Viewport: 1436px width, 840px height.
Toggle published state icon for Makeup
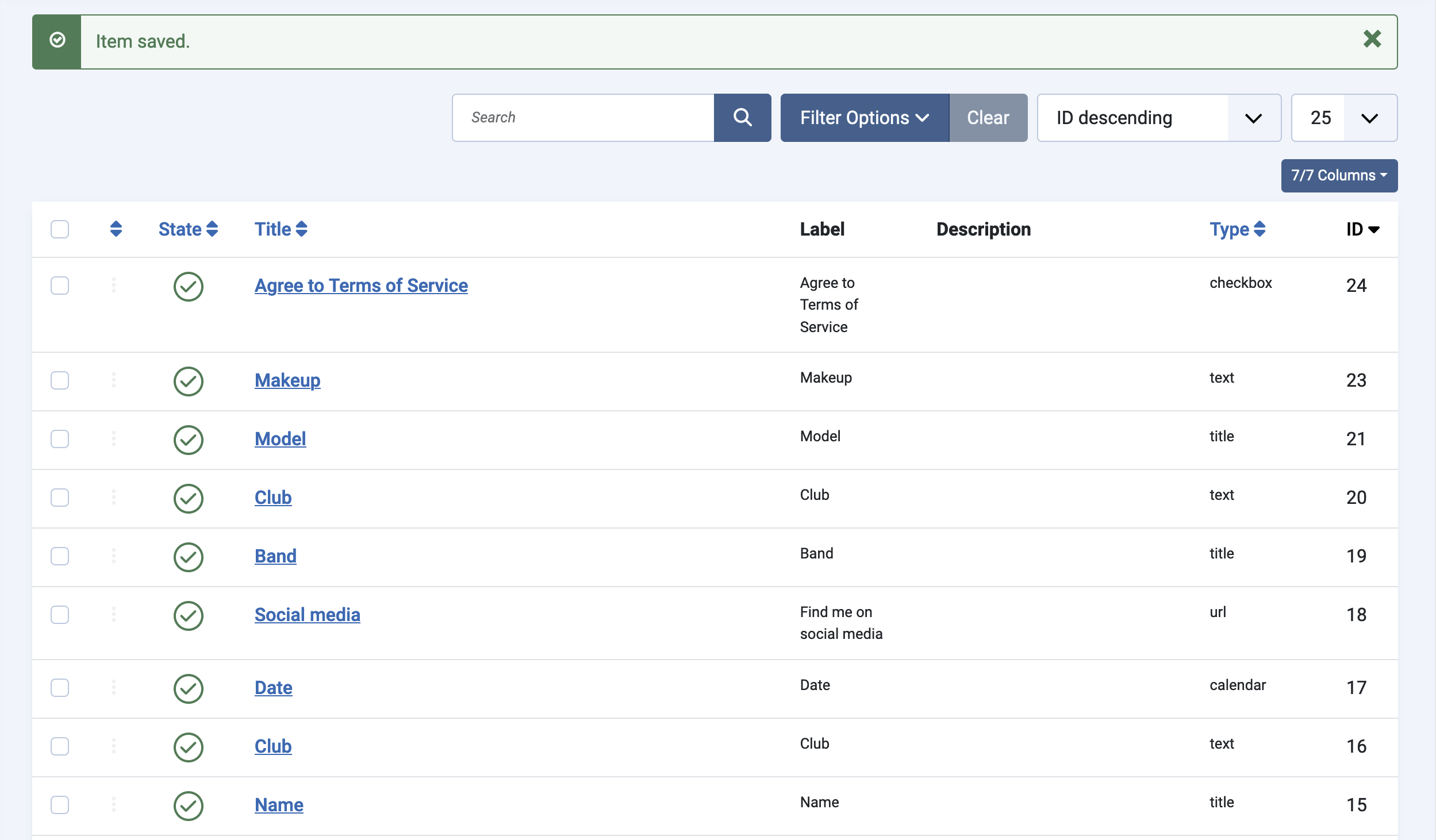point(189,382)
